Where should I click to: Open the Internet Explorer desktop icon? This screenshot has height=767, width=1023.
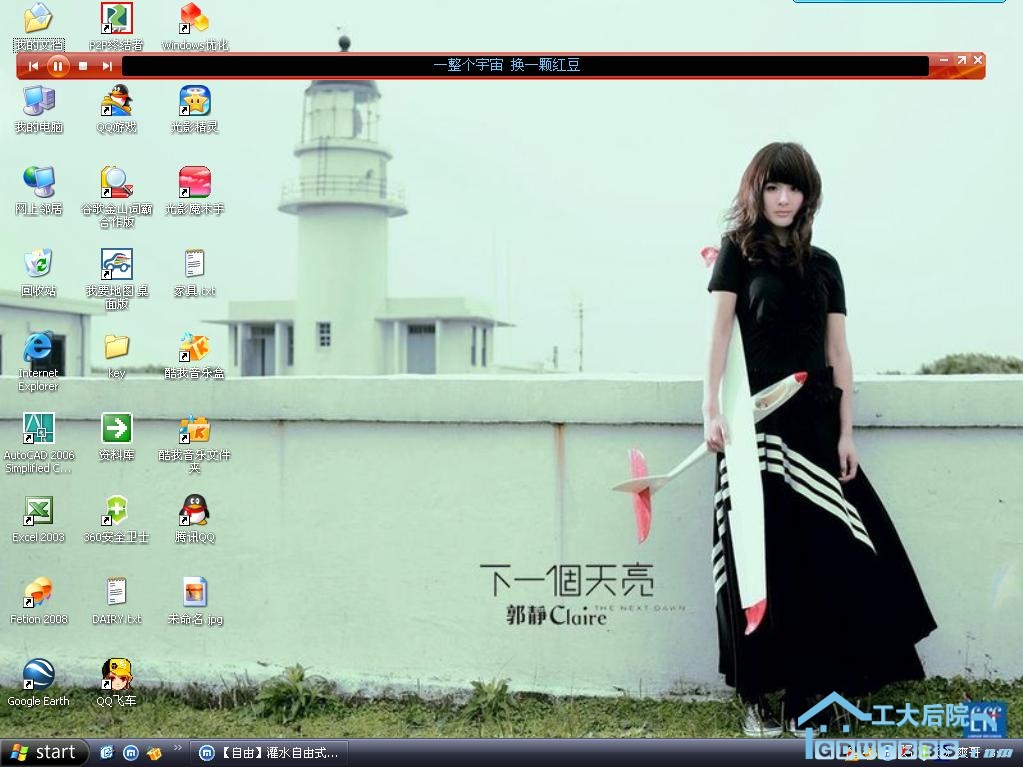[x=38, y=348]
